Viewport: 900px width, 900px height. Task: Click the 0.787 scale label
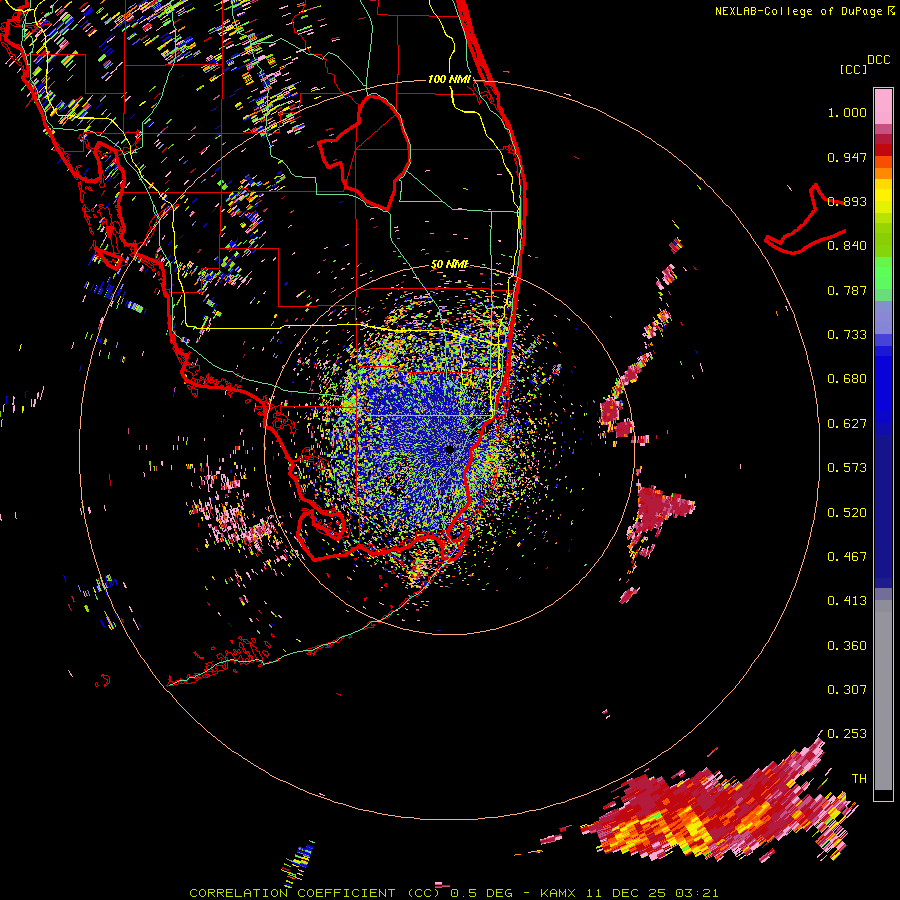(847, 290)
